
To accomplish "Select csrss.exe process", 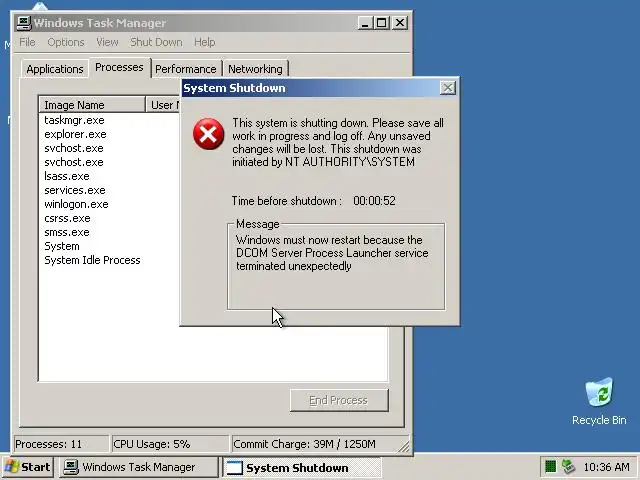I will coord(67,218).
